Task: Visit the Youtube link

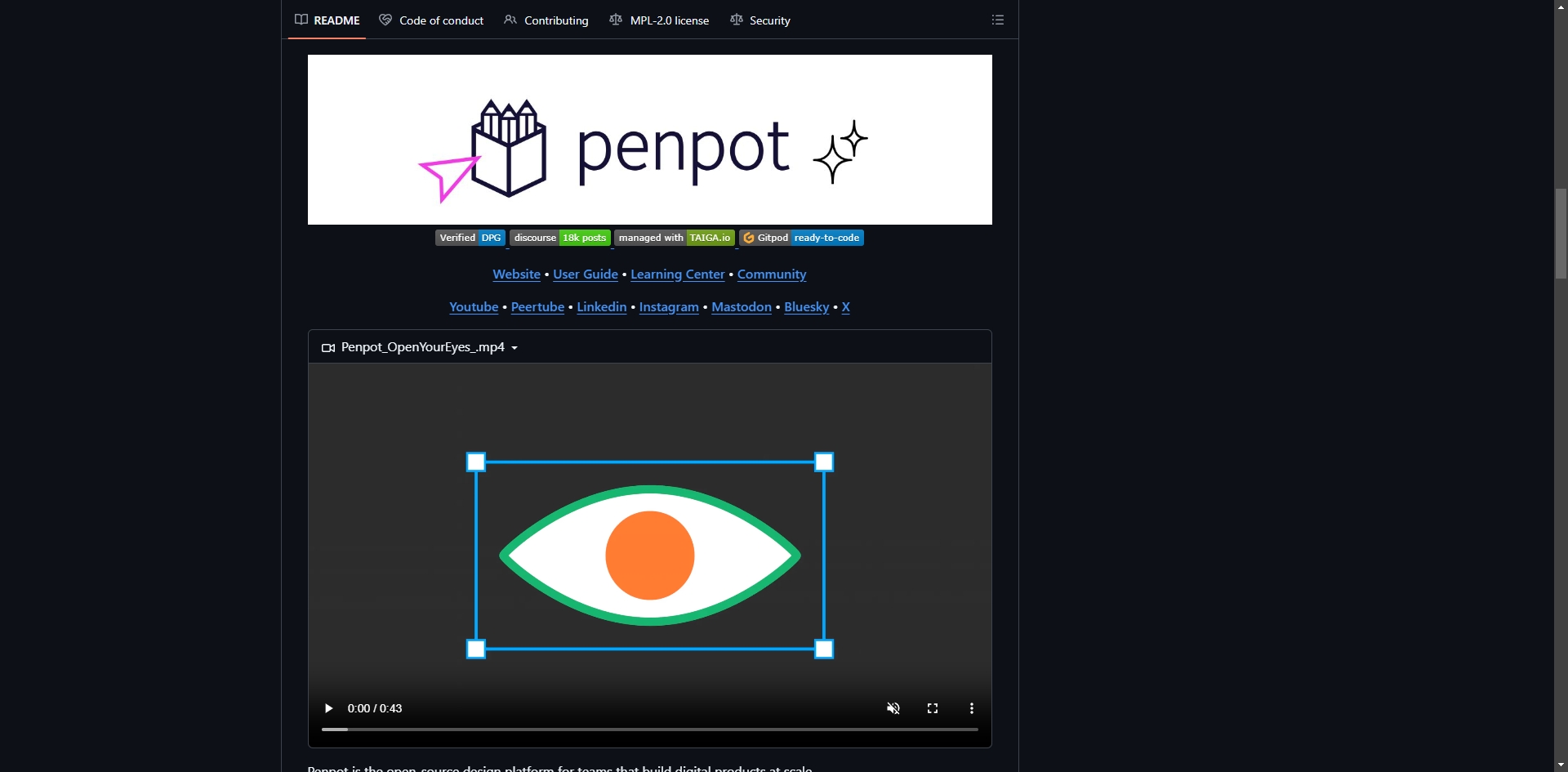Action: coord(474,307)
